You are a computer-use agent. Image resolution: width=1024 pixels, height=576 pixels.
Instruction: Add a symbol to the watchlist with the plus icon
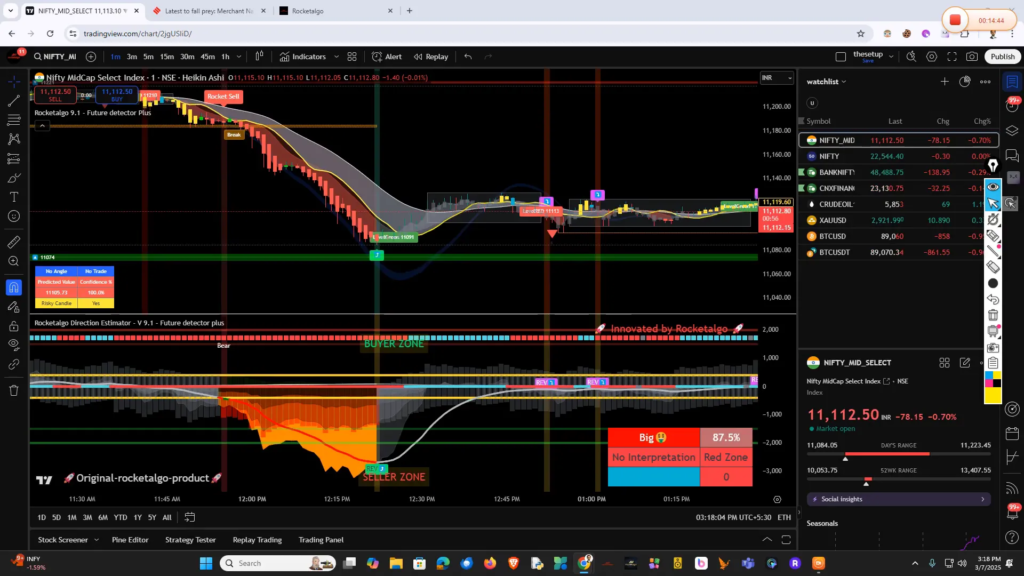[944, 82]
